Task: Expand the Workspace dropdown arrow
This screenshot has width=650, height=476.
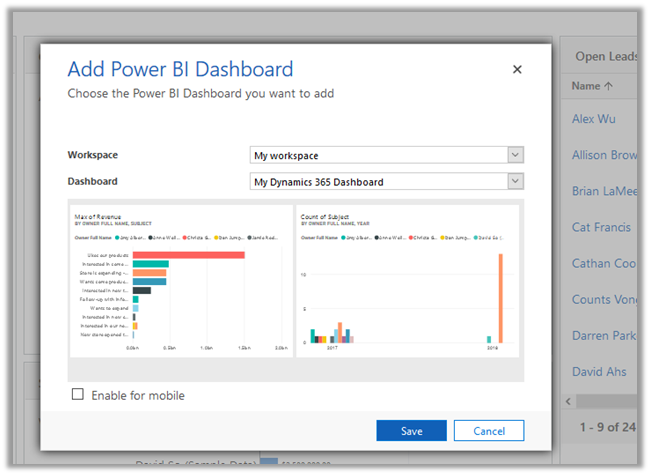Action: (515, 155)
